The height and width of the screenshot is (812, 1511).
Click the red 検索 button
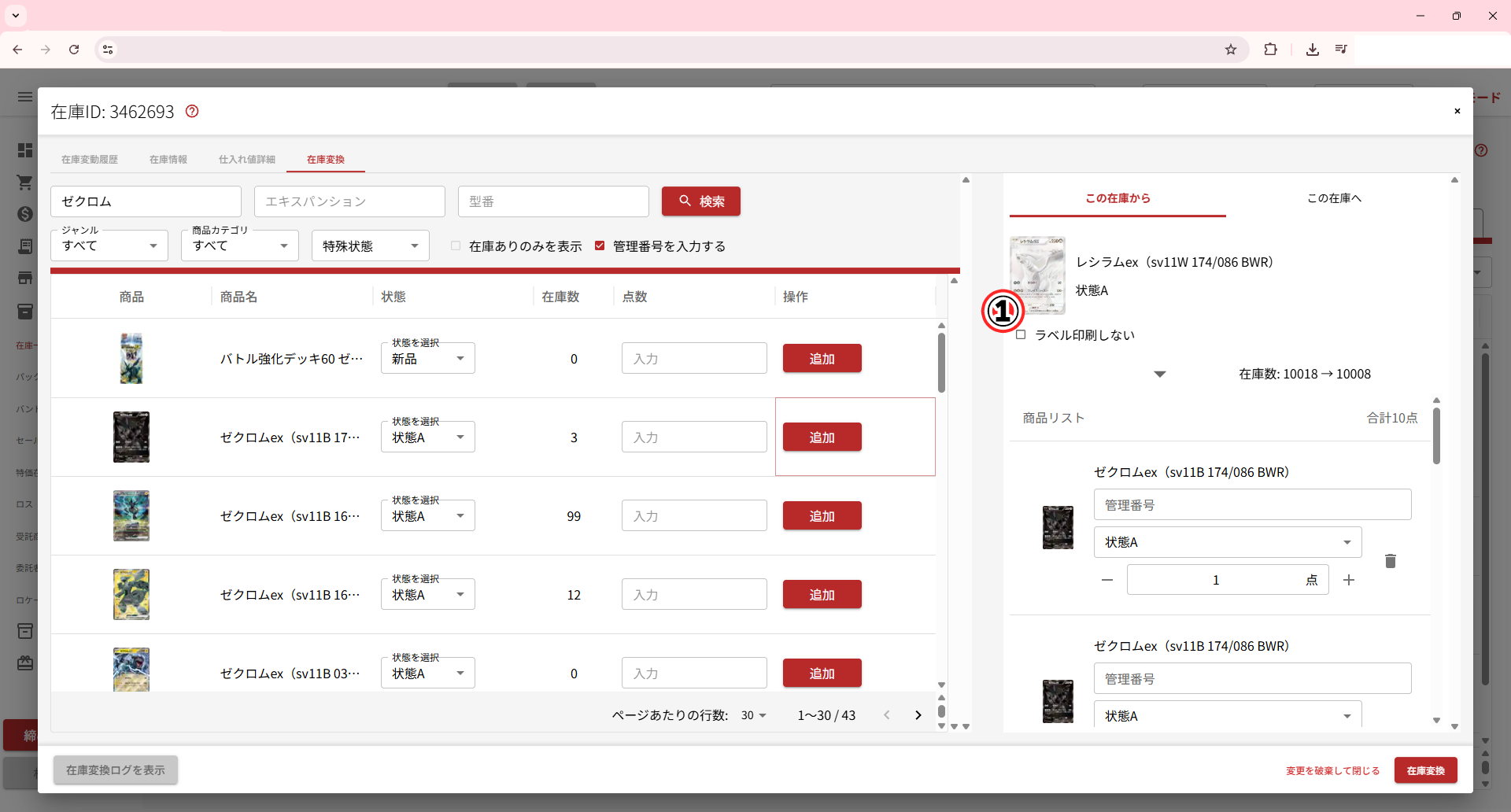tap(700, 201)
